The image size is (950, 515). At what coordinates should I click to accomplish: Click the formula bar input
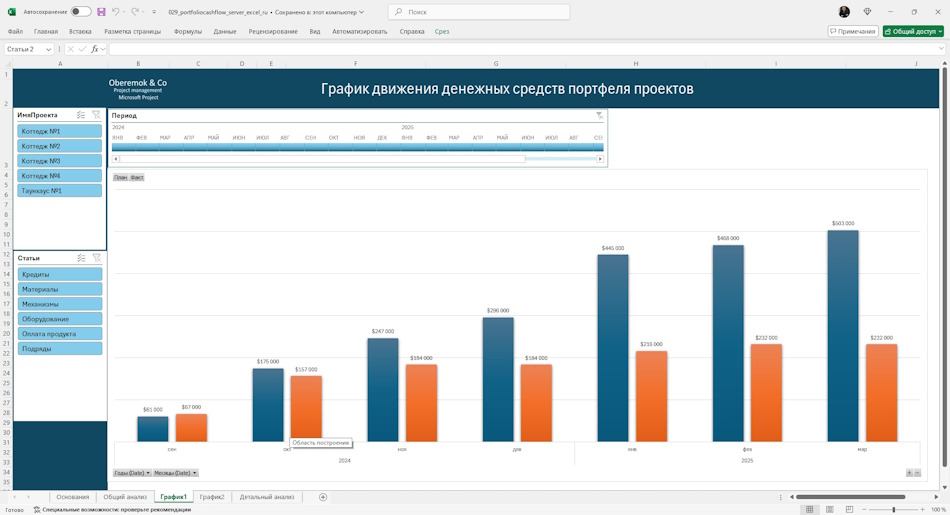pos(523,49)
